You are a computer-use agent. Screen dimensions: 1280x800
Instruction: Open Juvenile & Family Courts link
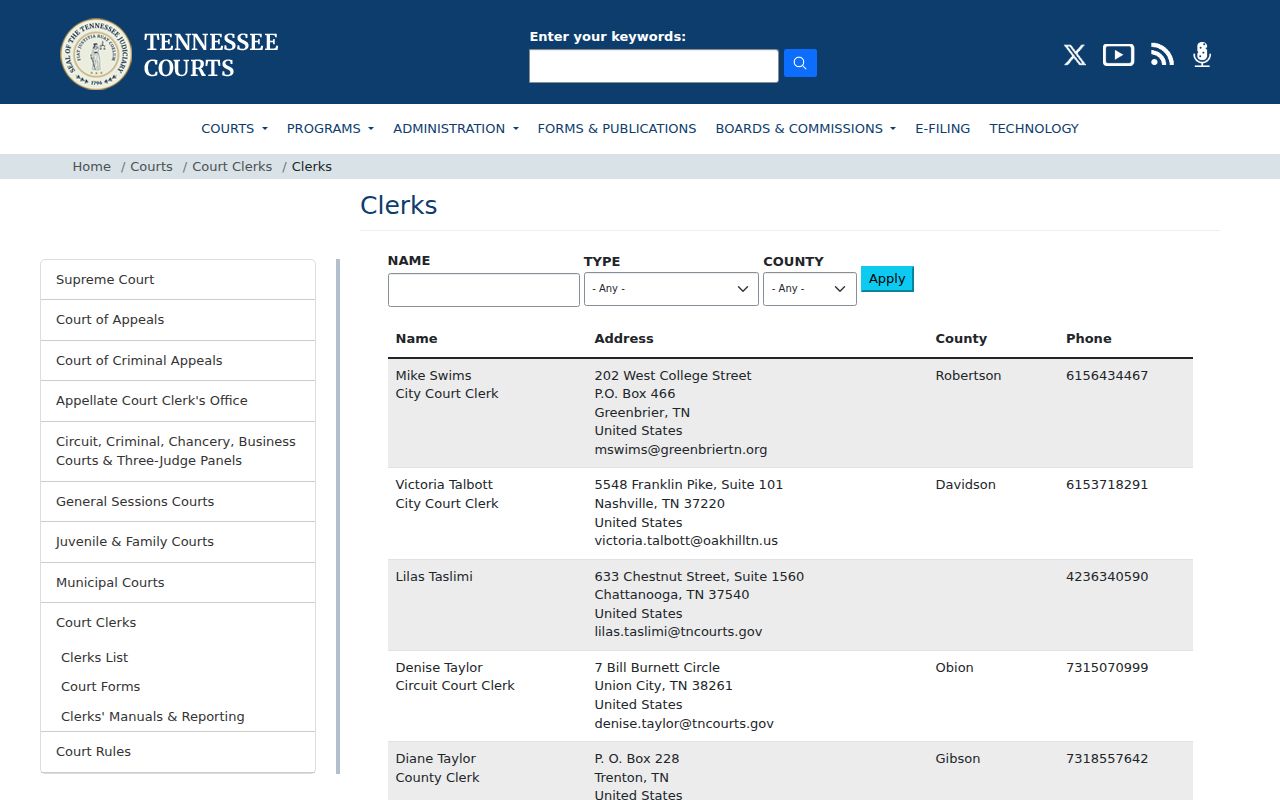point(178,542)
